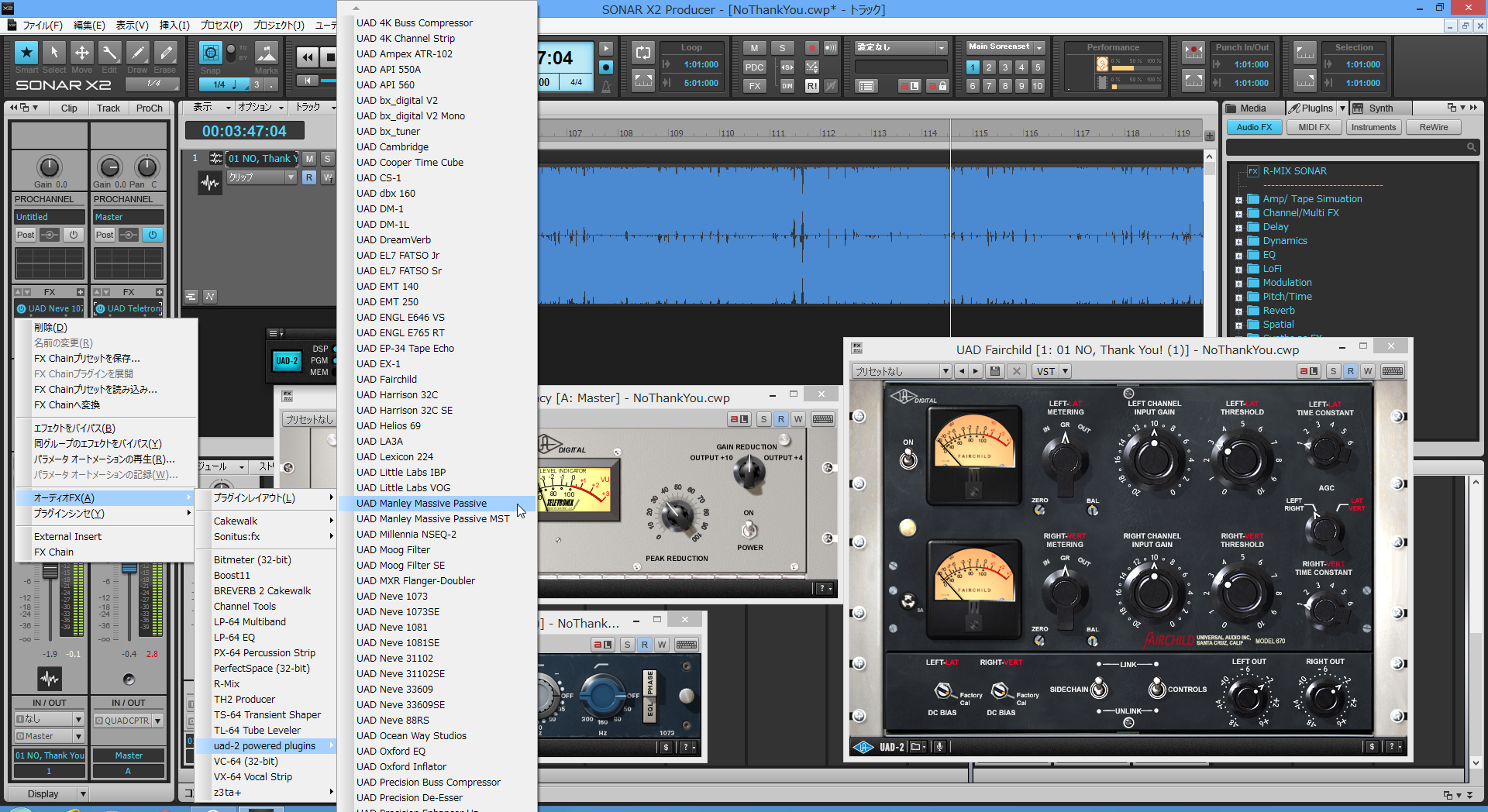
Task: Go to next preset in Fairchild window
Action: point(976,372)
